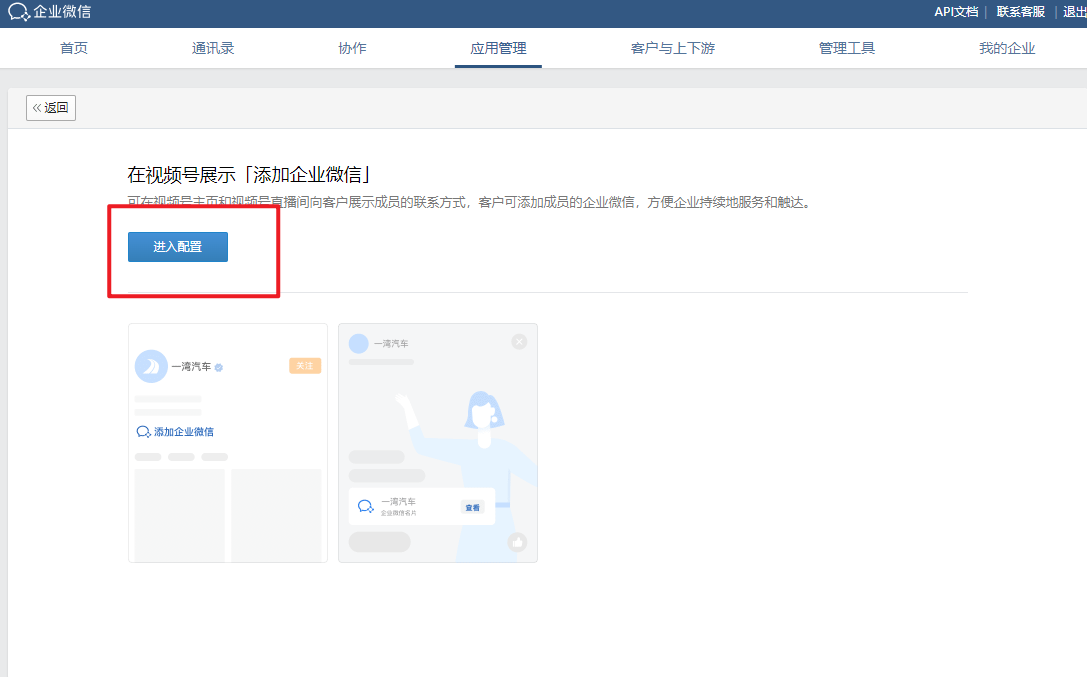Click the 联系客服 link
This screenshot has width=1087, height=677.
click(x=1020, y=12)
